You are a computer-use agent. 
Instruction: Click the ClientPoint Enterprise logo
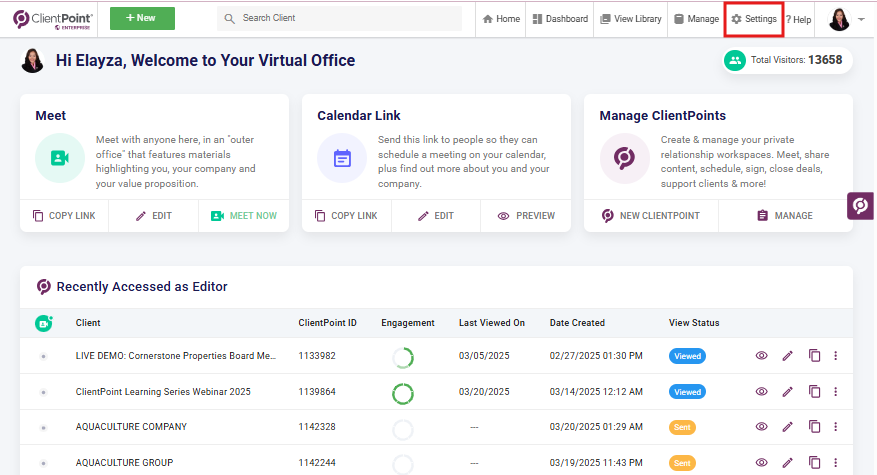(x=53, y=20)
